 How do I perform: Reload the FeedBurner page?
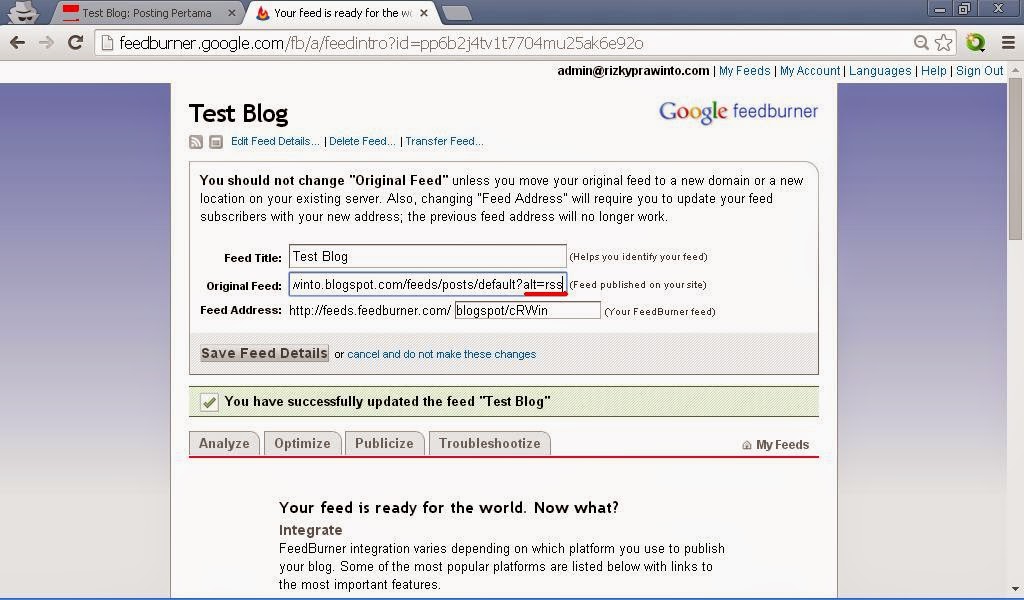(76, 42)
